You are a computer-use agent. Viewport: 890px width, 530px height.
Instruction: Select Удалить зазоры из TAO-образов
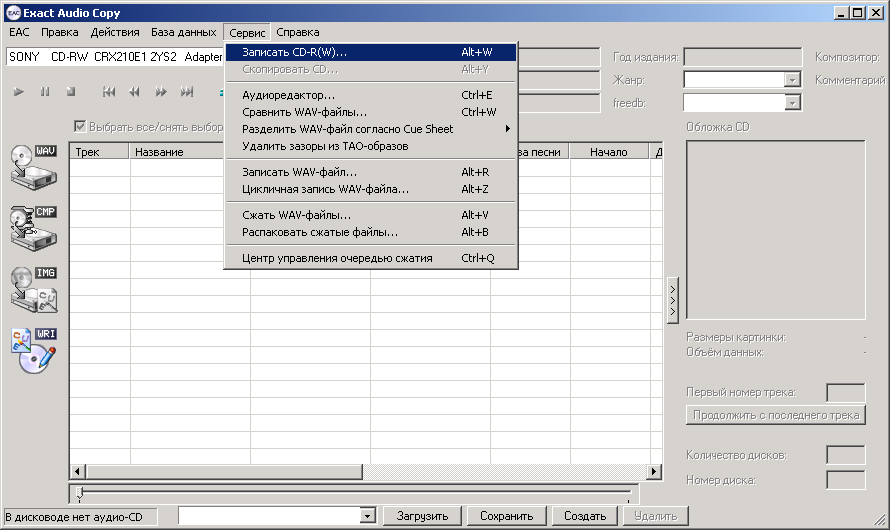371,146
